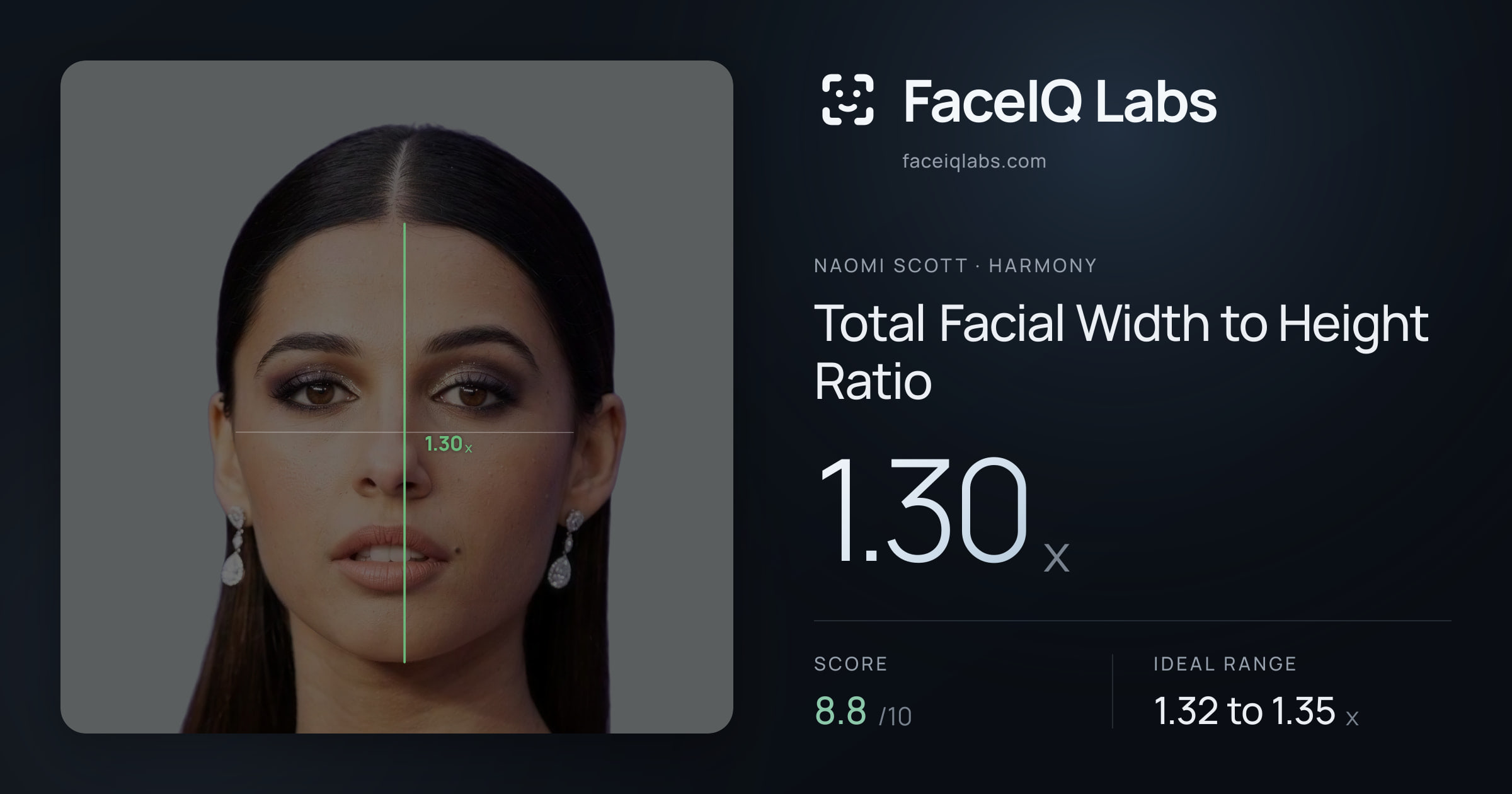This screenshot has width=1512, height=794.
Task: Click the FaceIQ Labs face-scan logo icon
Action: coord(847,100)
